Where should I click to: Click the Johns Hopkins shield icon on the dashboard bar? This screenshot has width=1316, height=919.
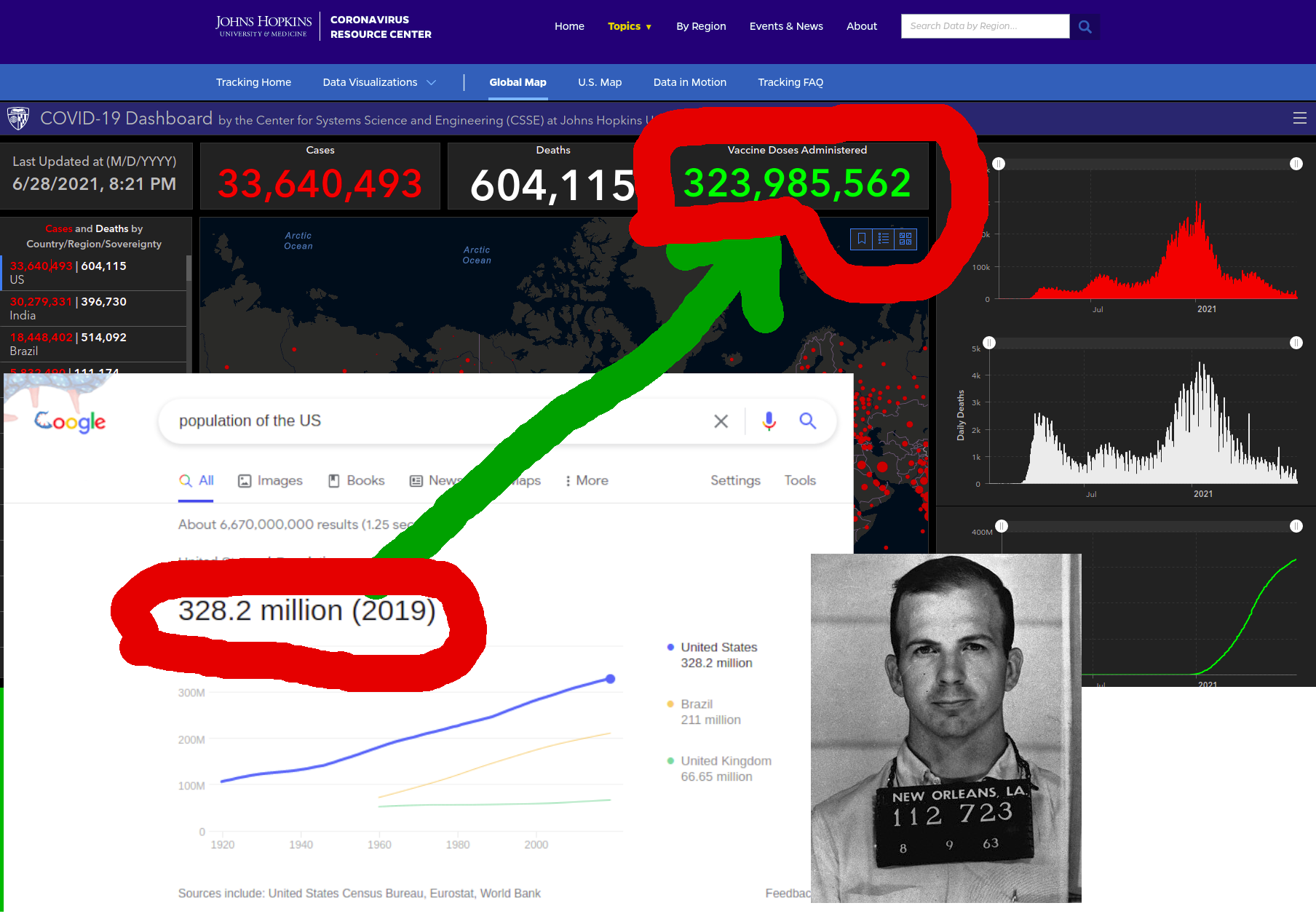click(x=18, y=118)
